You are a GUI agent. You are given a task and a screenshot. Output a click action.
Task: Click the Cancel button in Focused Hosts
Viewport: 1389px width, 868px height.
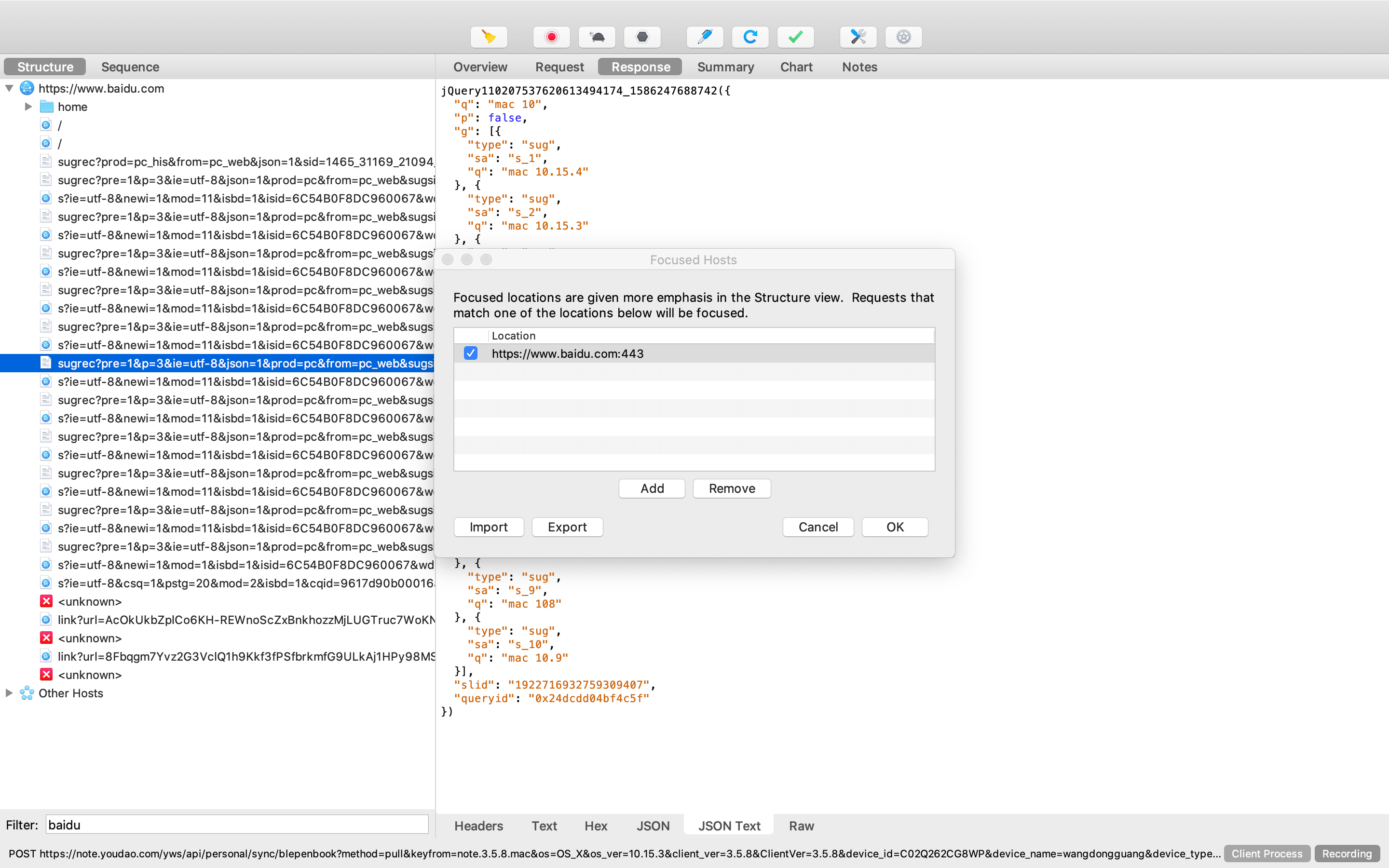tap(818, 527)
